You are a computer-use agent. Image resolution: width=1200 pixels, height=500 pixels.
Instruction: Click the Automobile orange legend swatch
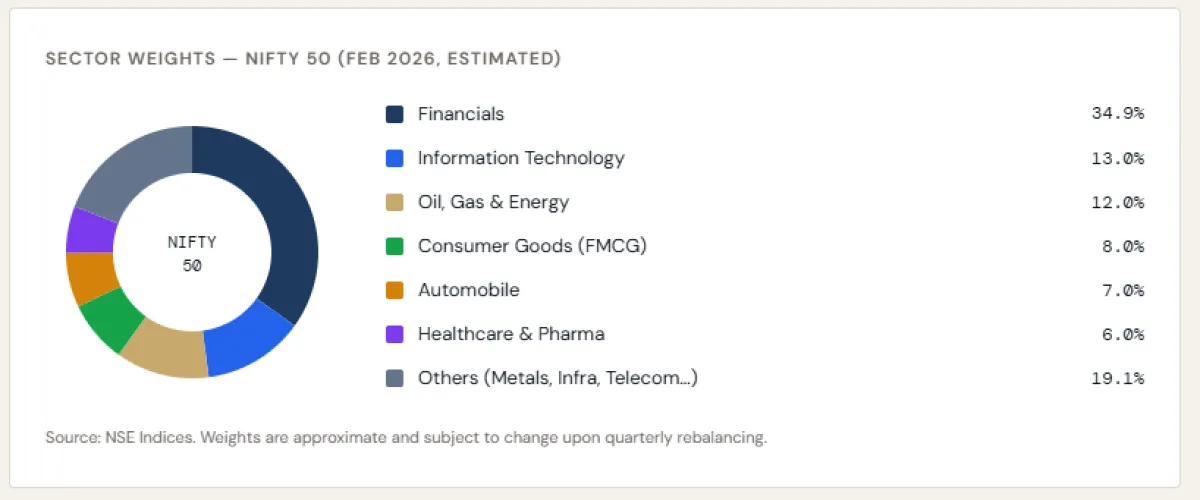point(395,290)
